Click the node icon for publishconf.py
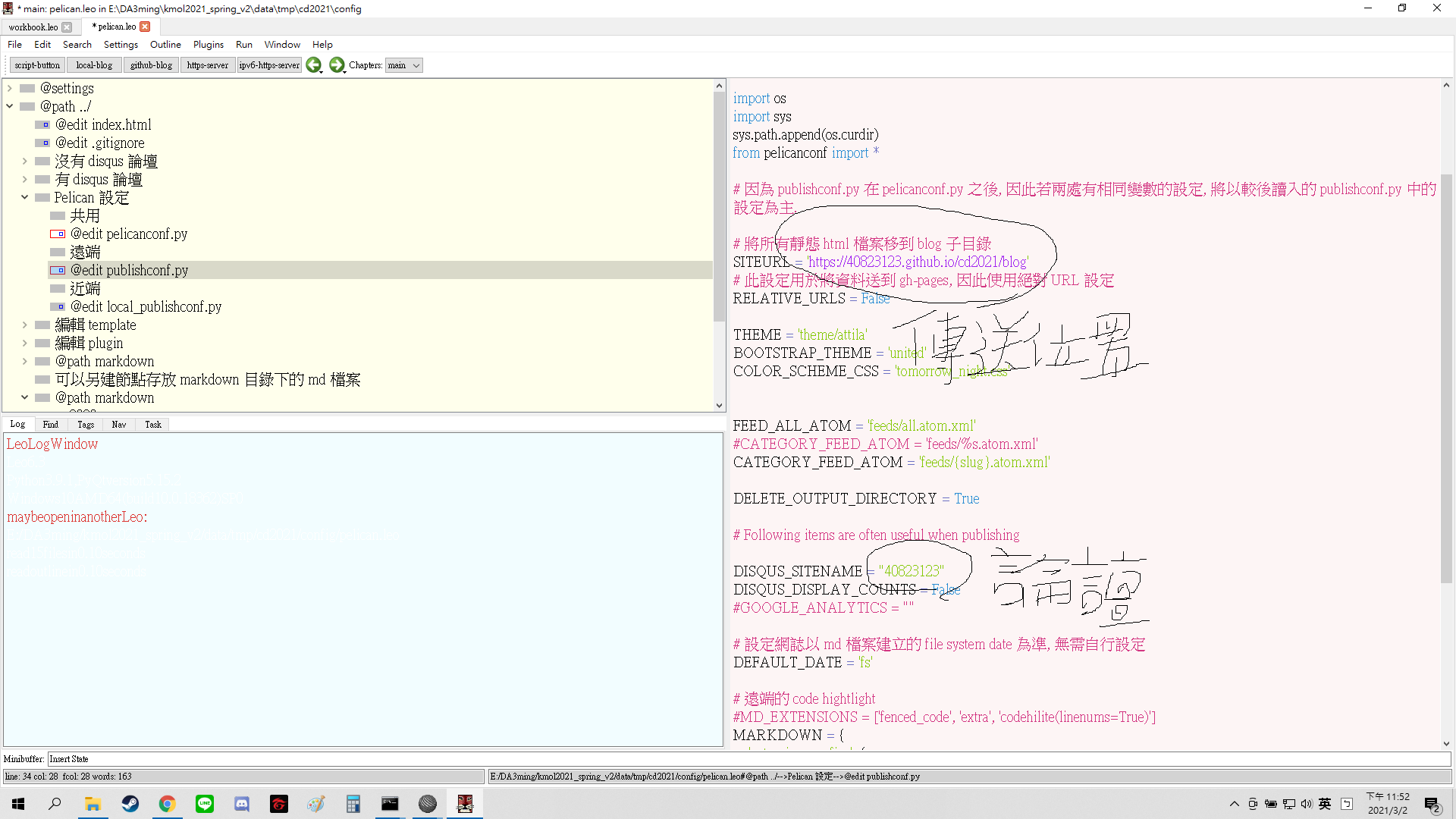Image resolution: width=1456 pixels, height=819 pixels. (58, 271)
